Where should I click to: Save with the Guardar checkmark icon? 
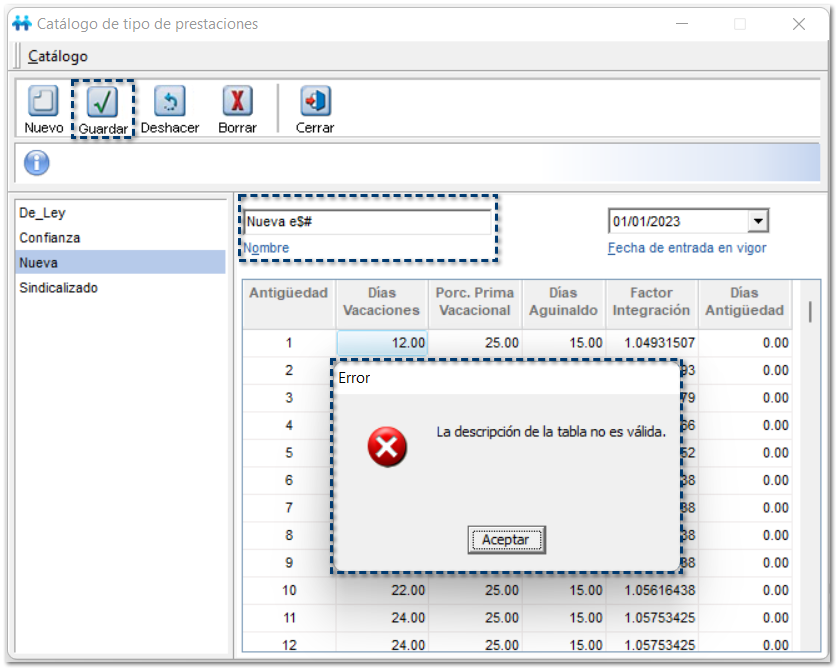(x=103, y=102)
